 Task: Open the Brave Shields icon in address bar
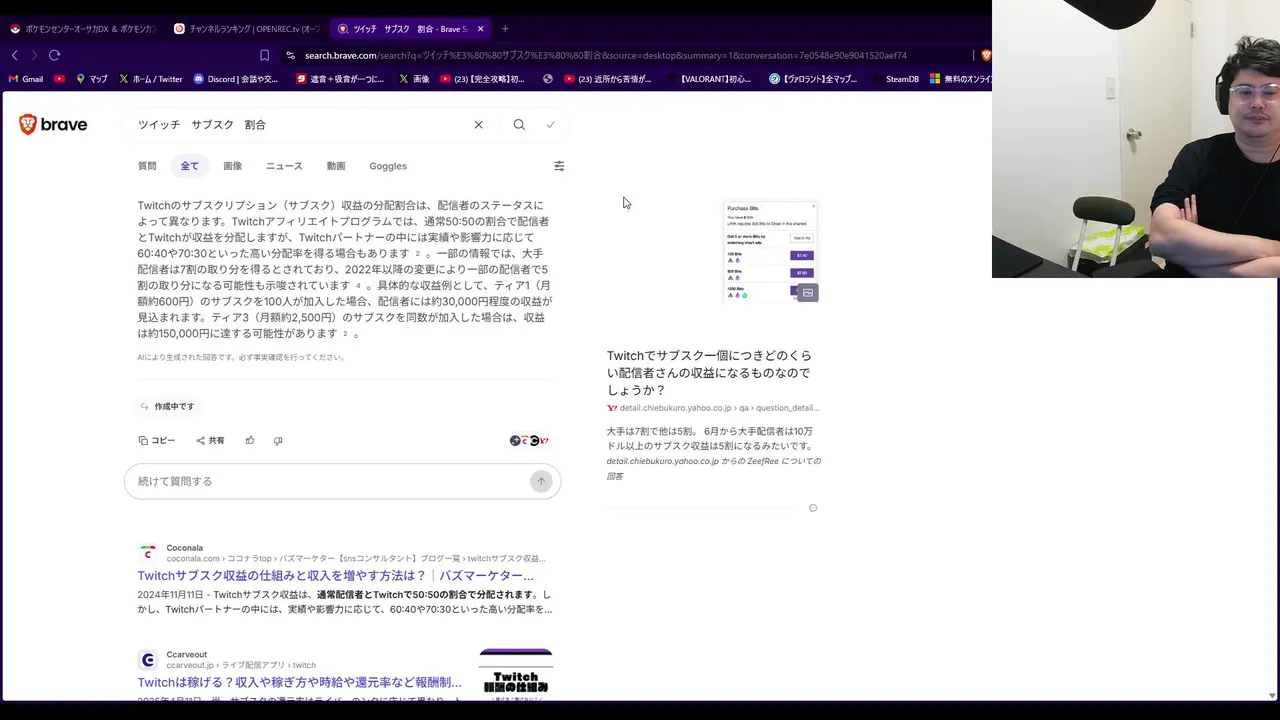(x=986, y=55)
